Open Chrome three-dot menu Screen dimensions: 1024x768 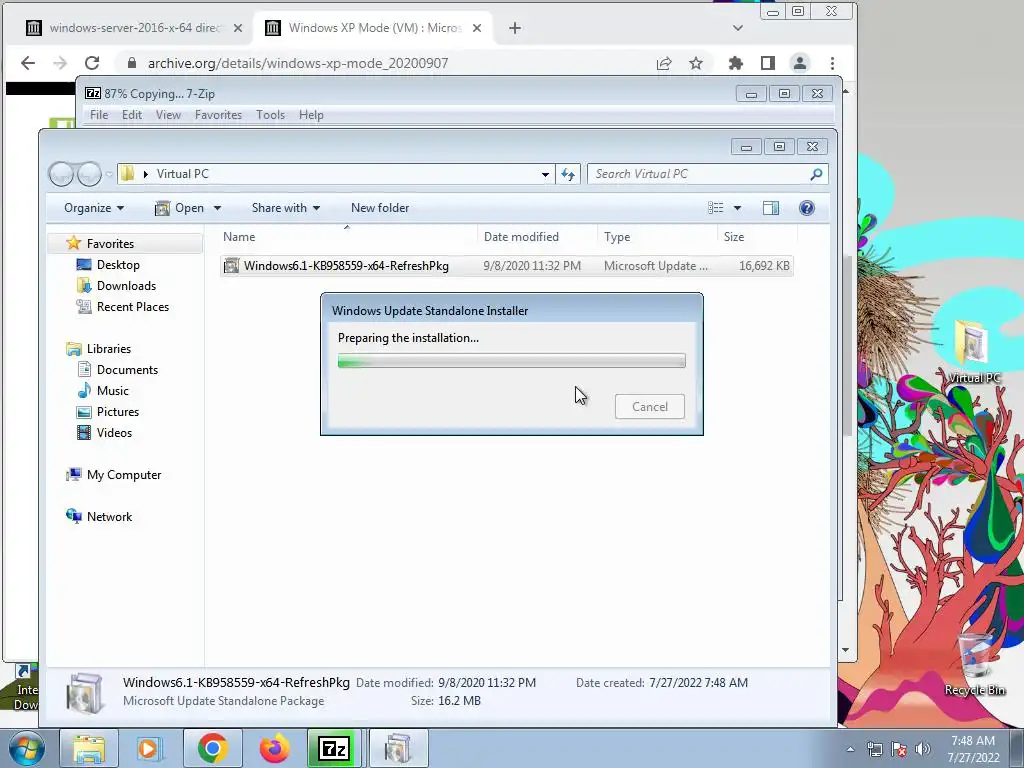pos(832,63)
